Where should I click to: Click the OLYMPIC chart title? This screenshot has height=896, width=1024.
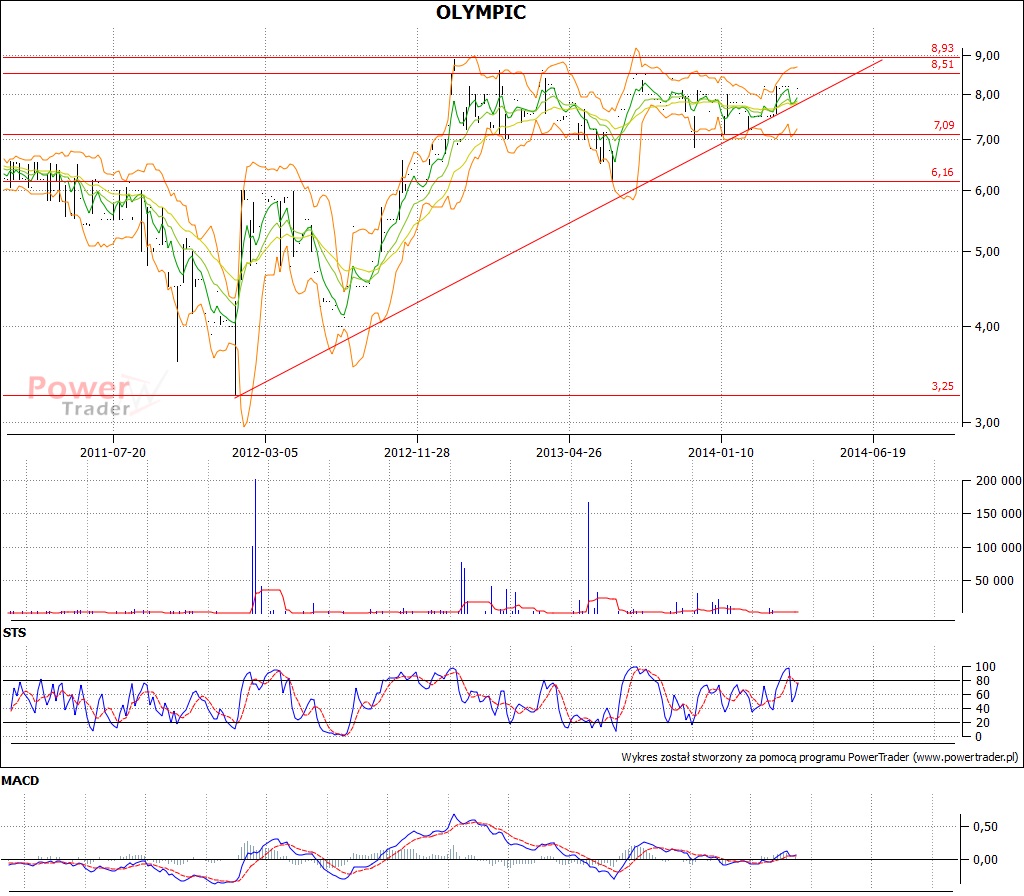click(481, 12)
